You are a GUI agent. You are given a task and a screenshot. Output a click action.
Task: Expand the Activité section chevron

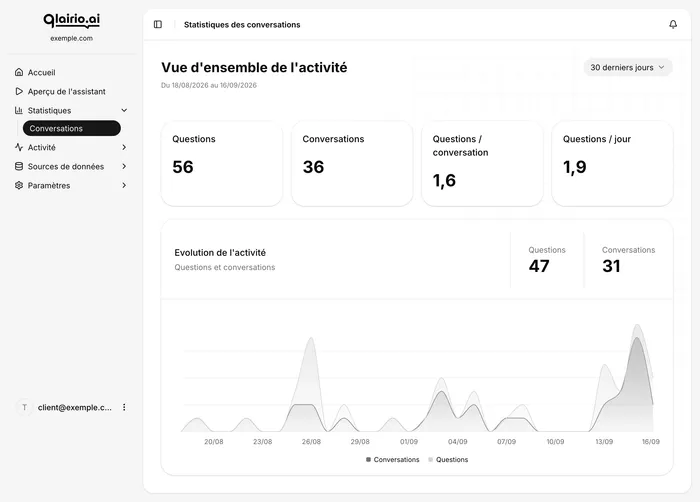point(124,147)
